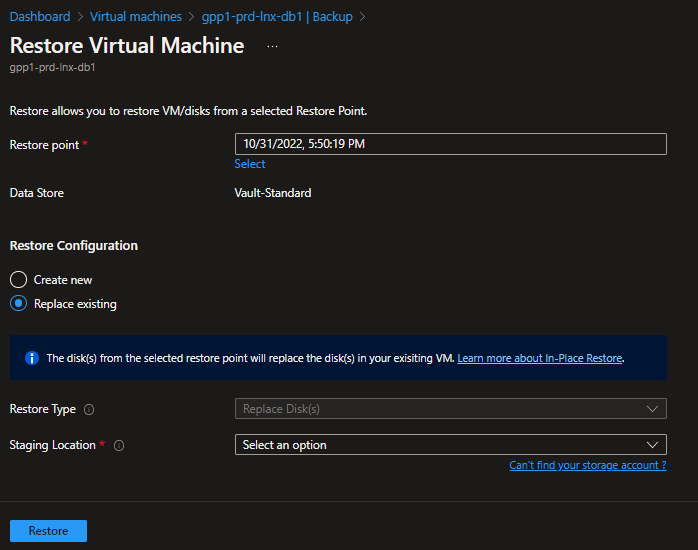The width and height of the screenshot is (698, 550).
Task: Click the blue info icon in the banner
Action: [32, 358]
